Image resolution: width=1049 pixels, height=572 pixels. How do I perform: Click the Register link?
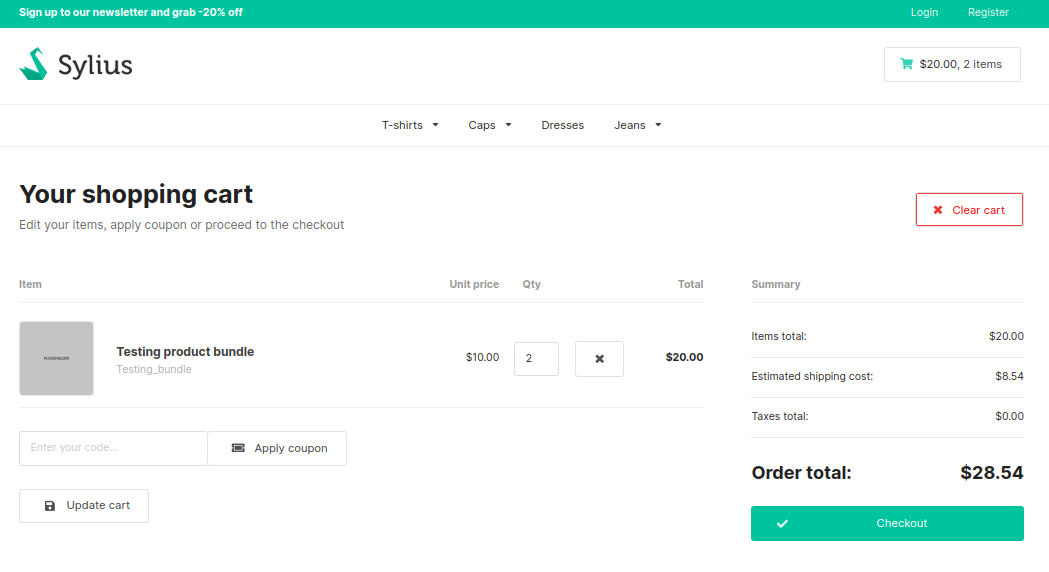pos(988,12)
